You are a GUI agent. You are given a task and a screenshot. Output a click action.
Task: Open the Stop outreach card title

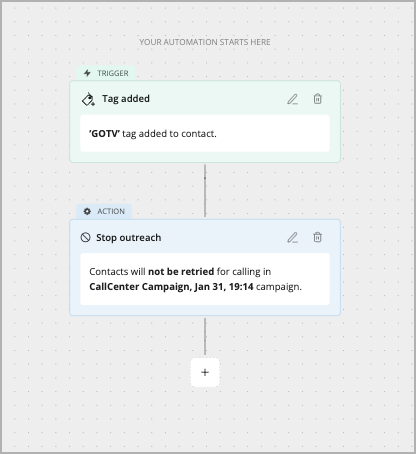(129, 238)
